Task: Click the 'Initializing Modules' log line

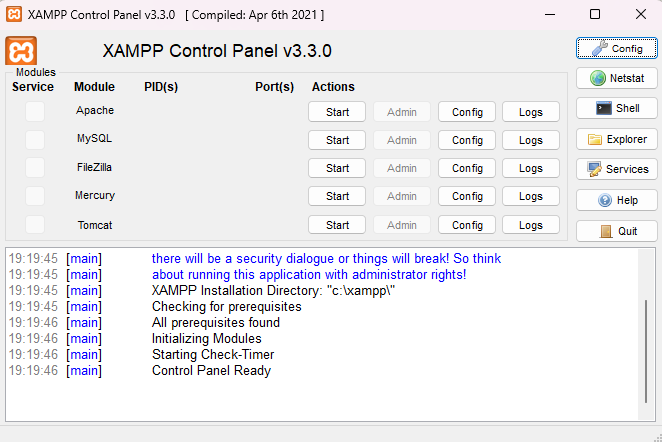Action: coord(206,338)
